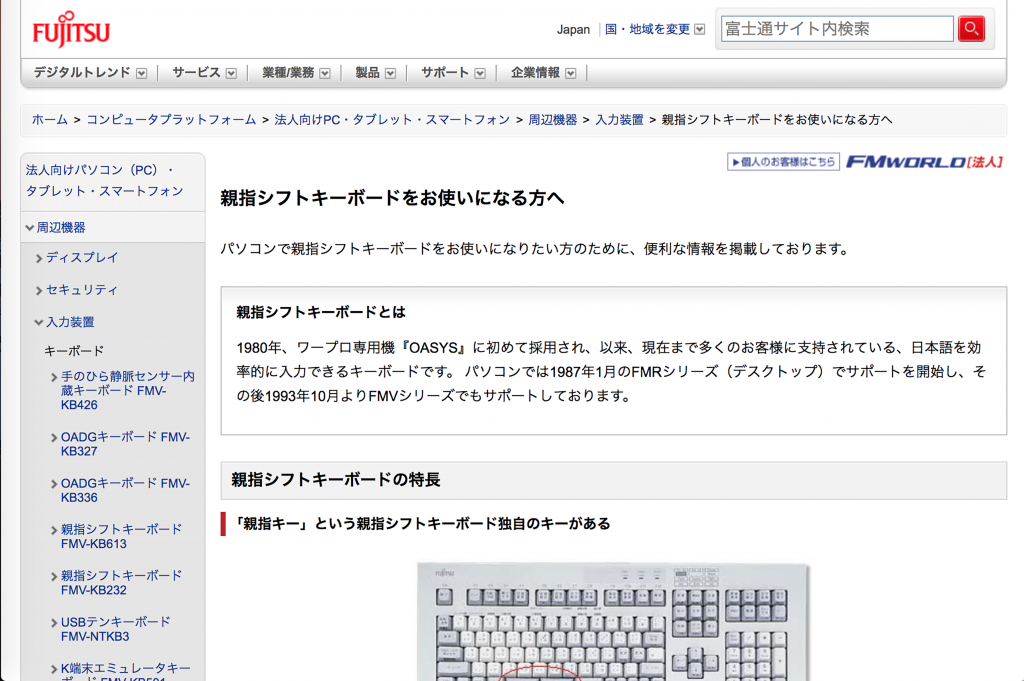
Task: Open 親指シフトキーボード FMV-KB613 link
Action: (121, 536)
